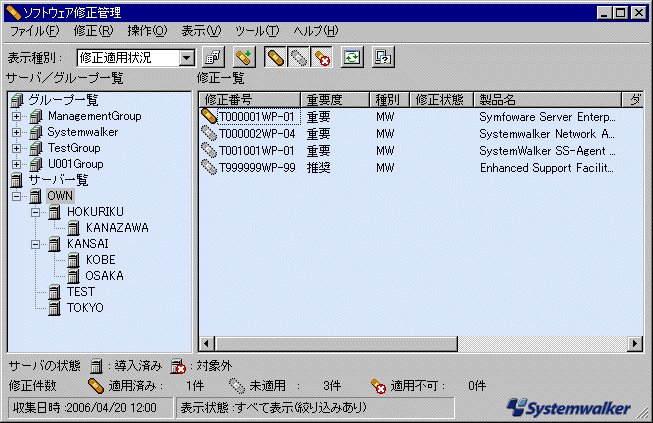Click the apply patch icon with green arrow
653x423 pixels.
point(244,57)
